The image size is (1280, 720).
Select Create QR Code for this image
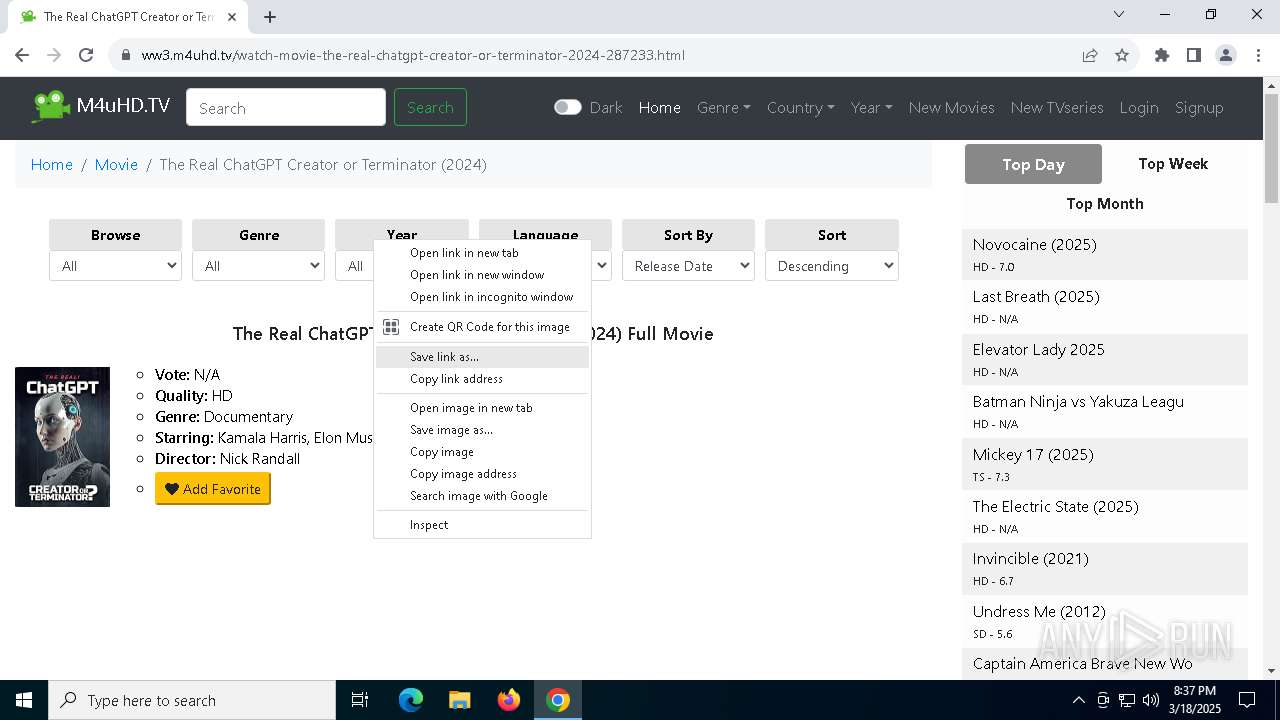tap(482, 327)
